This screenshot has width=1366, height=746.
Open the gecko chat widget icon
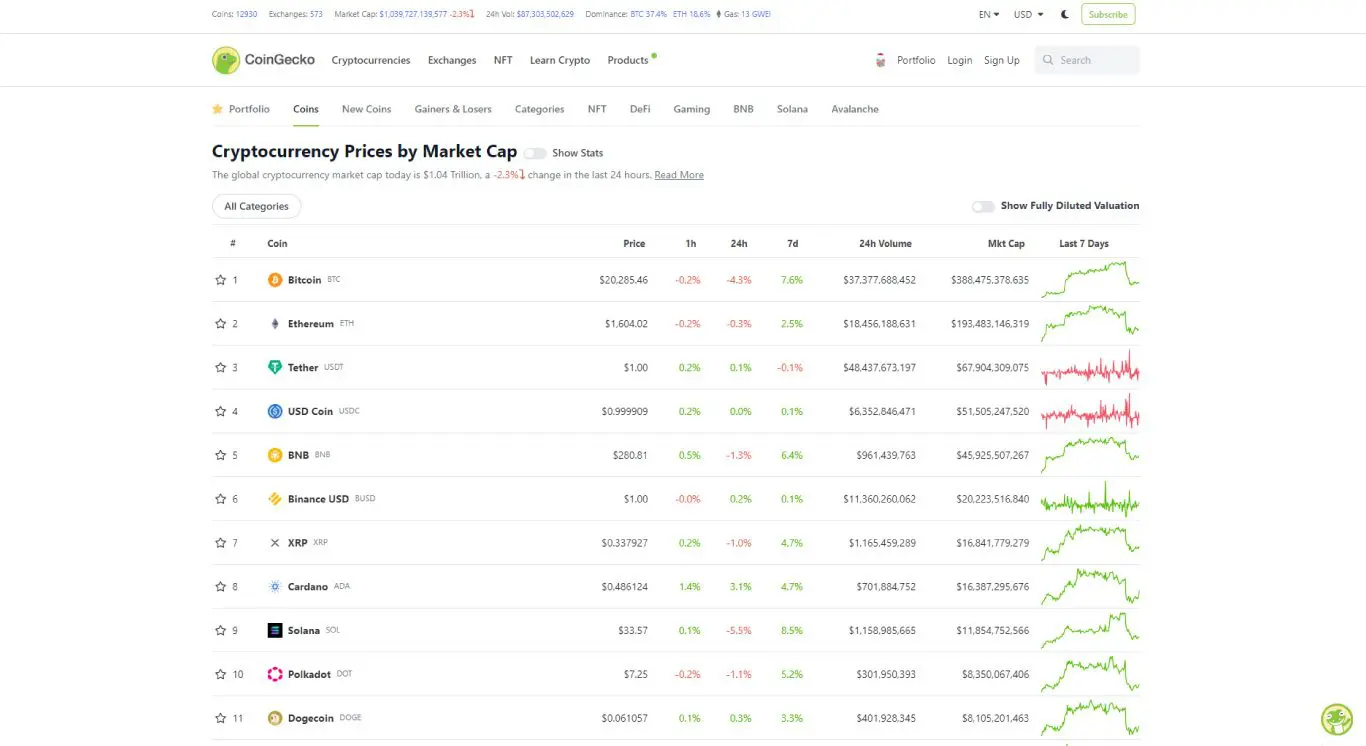click(x=1336, y=719)
